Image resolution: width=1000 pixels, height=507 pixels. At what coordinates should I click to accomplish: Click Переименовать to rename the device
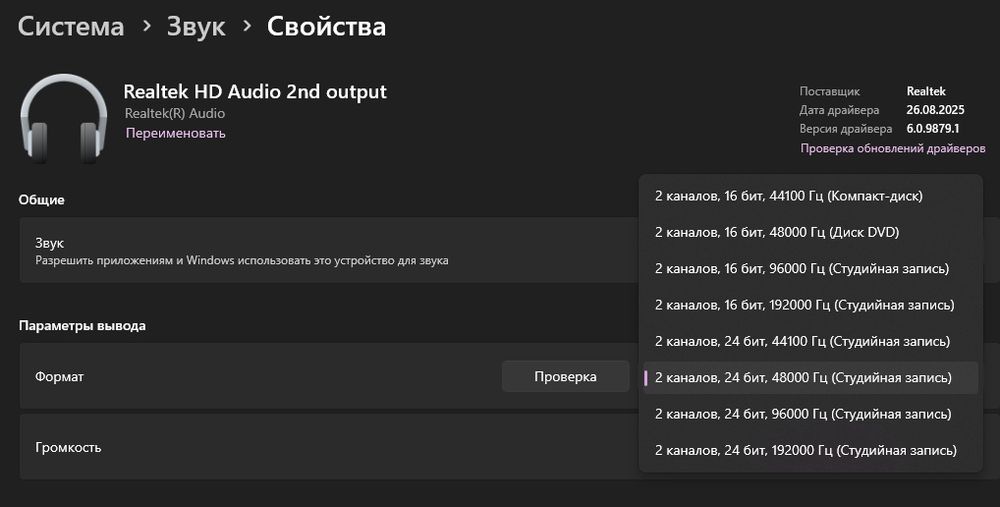tap(175, 133)
